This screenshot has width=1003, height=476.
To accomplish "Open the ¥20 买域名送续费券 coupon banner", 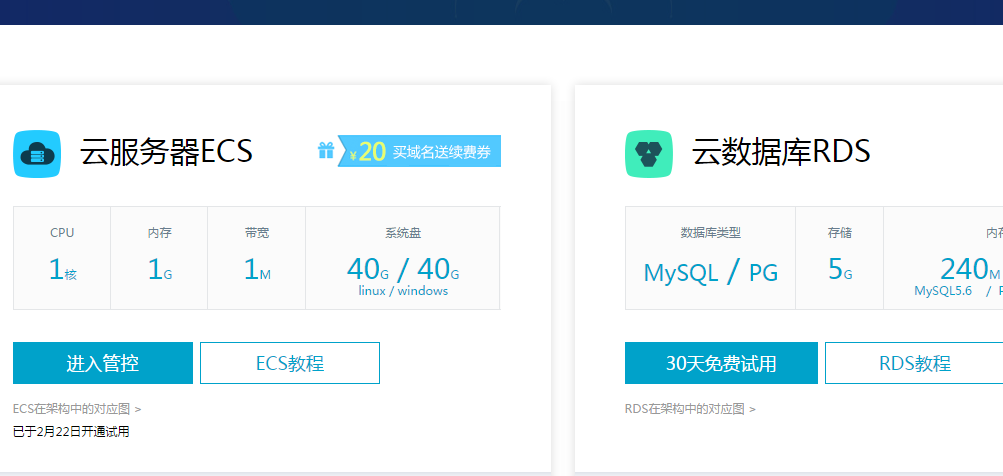I will click(x=419, y=151).
